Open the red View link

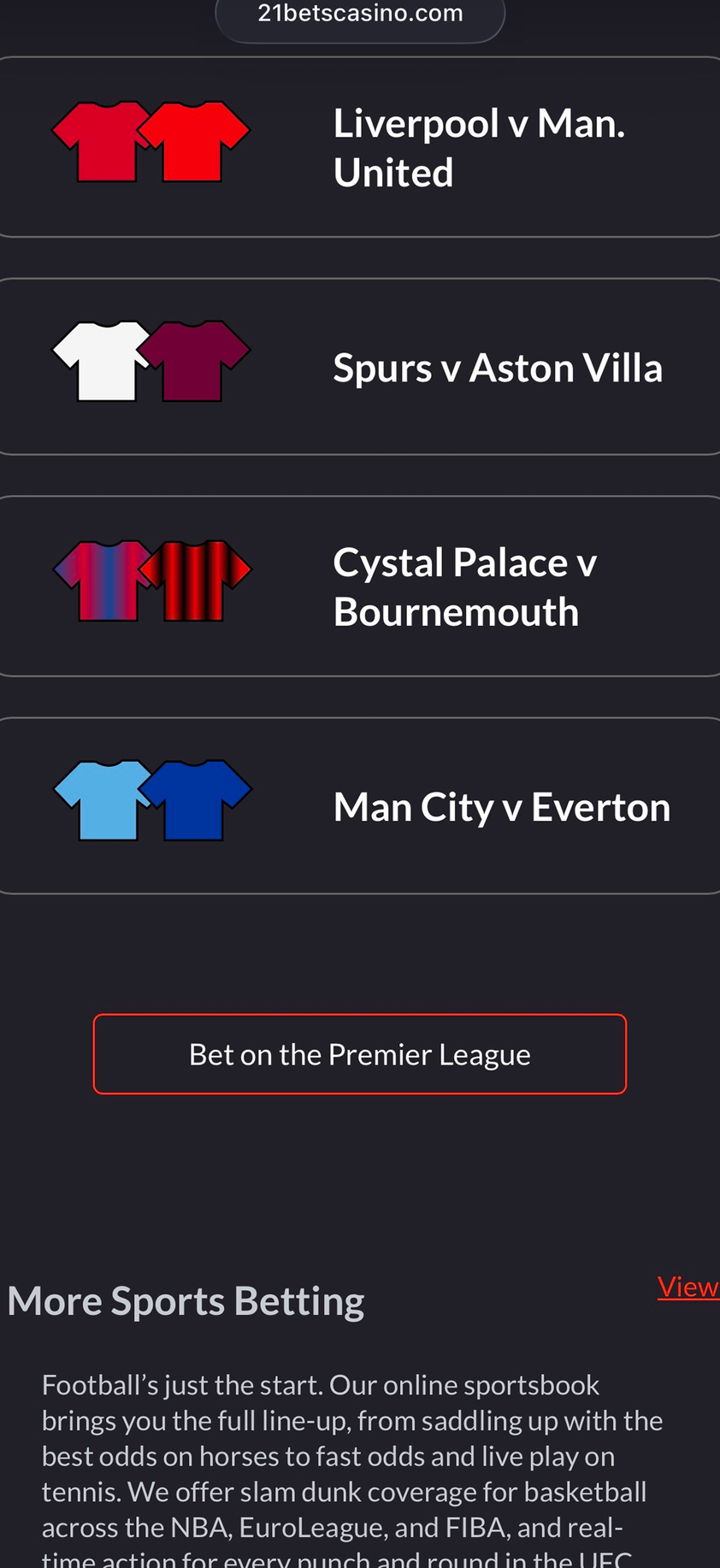click(x=688, y=1287)
